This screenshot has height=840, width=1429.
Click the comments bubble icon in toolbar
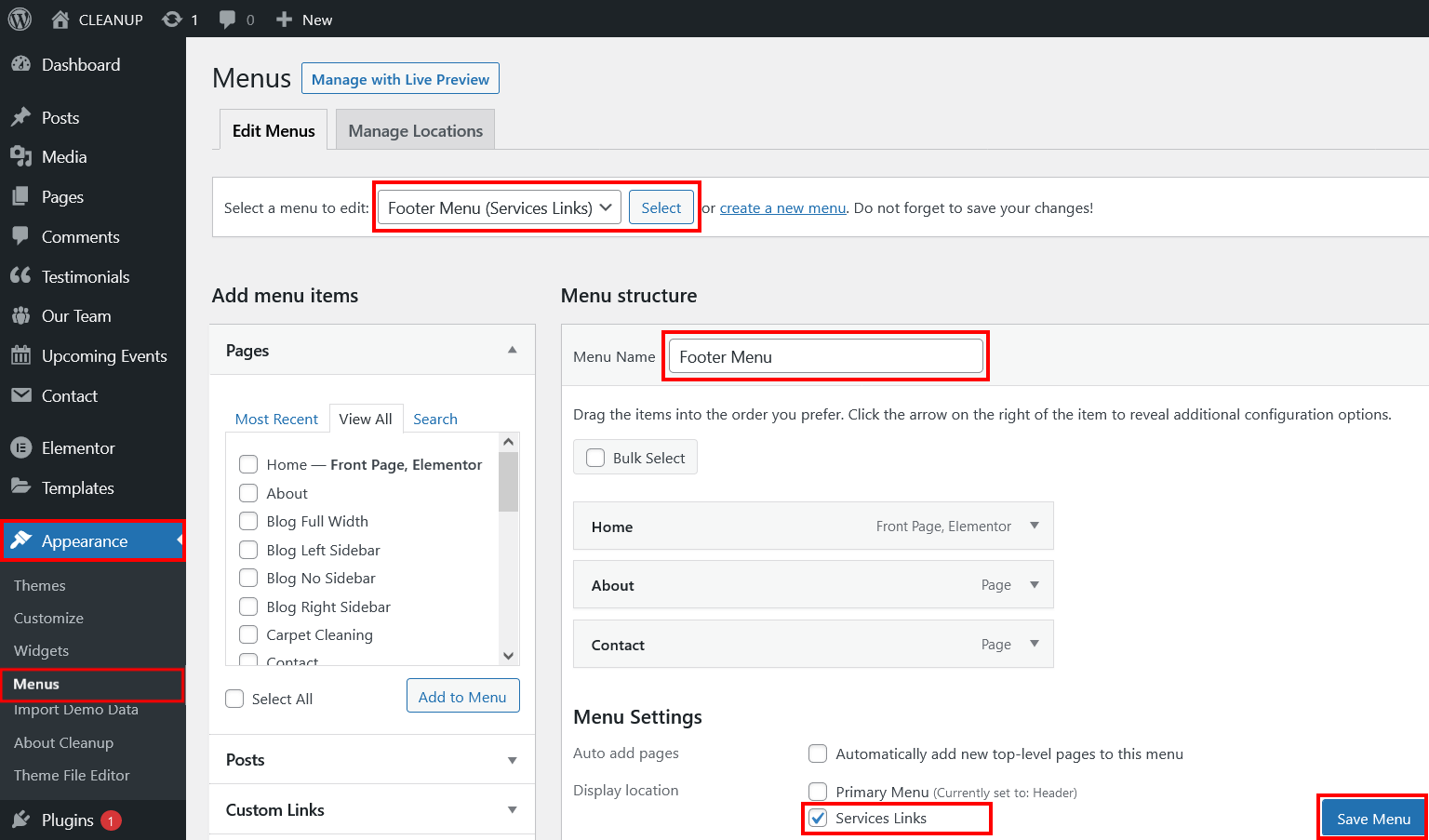227,20
